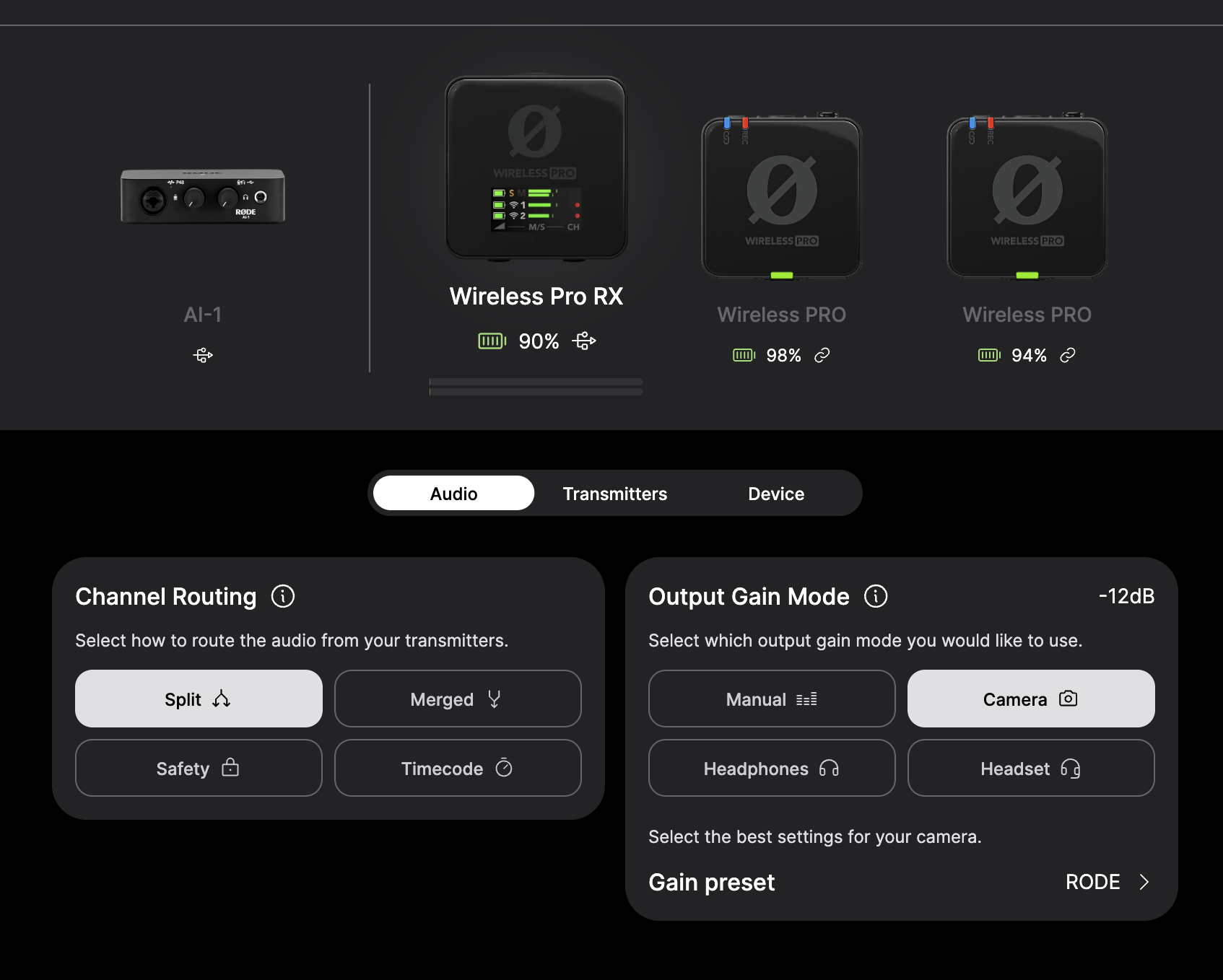This screenshot has height=980, width=1223.
Task: Click the Gain preset label
Action: click(x=712, y=883)
